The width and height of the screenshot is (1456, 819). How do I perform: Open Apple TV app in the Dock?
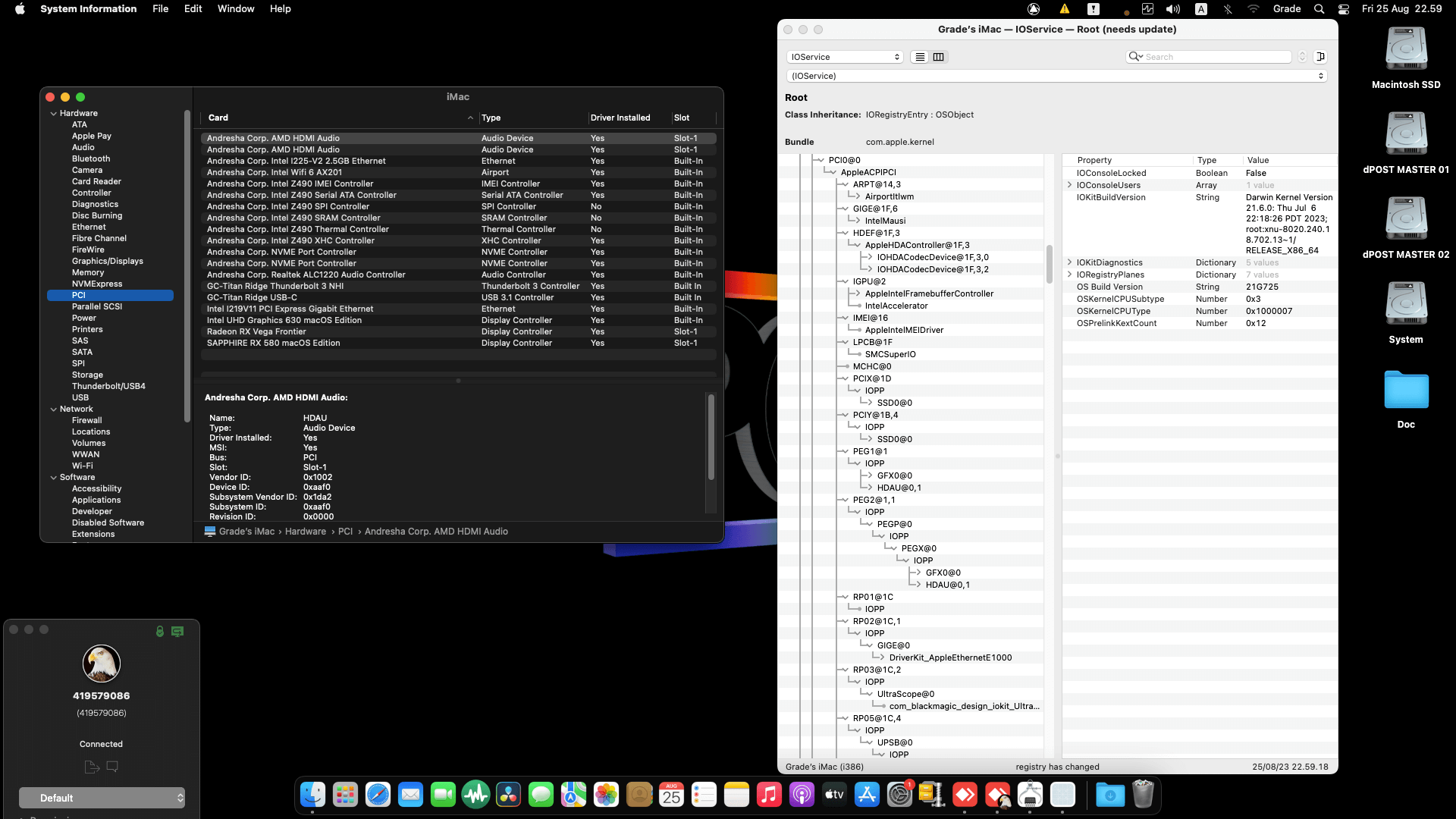tap(834, 795)
